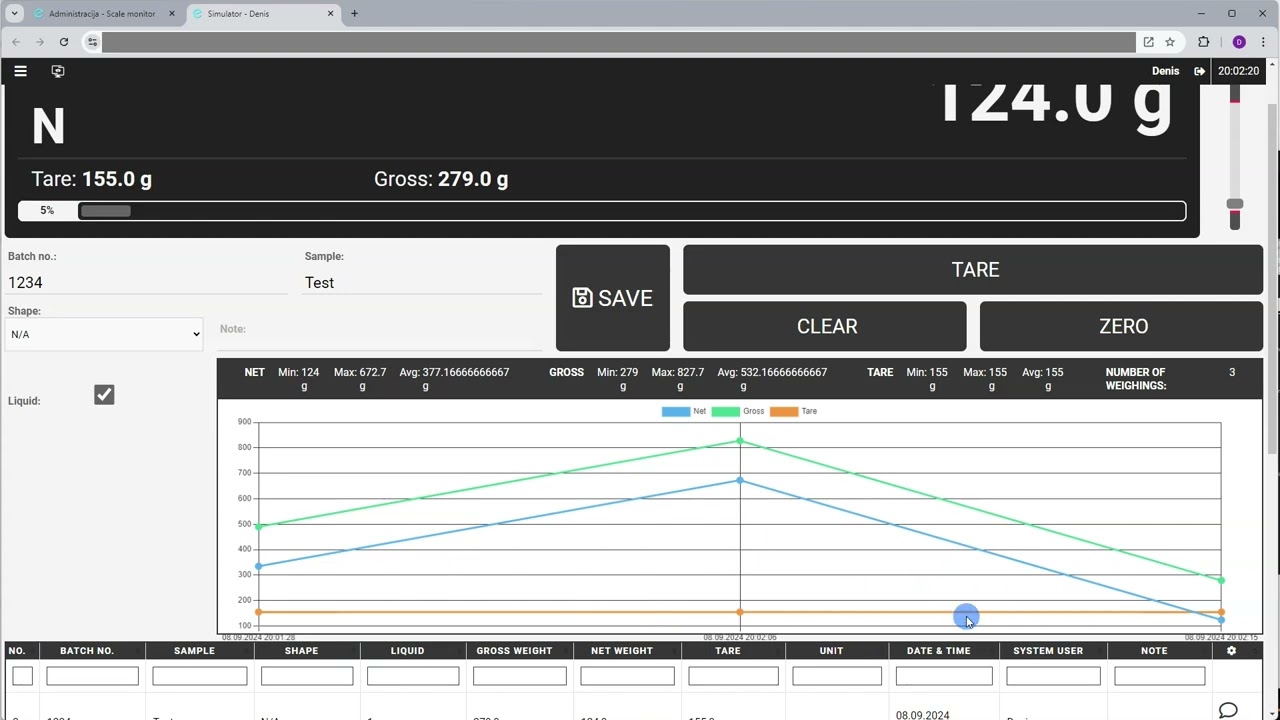
Task: Filter the Date & Time column
Action: point(944,676)
